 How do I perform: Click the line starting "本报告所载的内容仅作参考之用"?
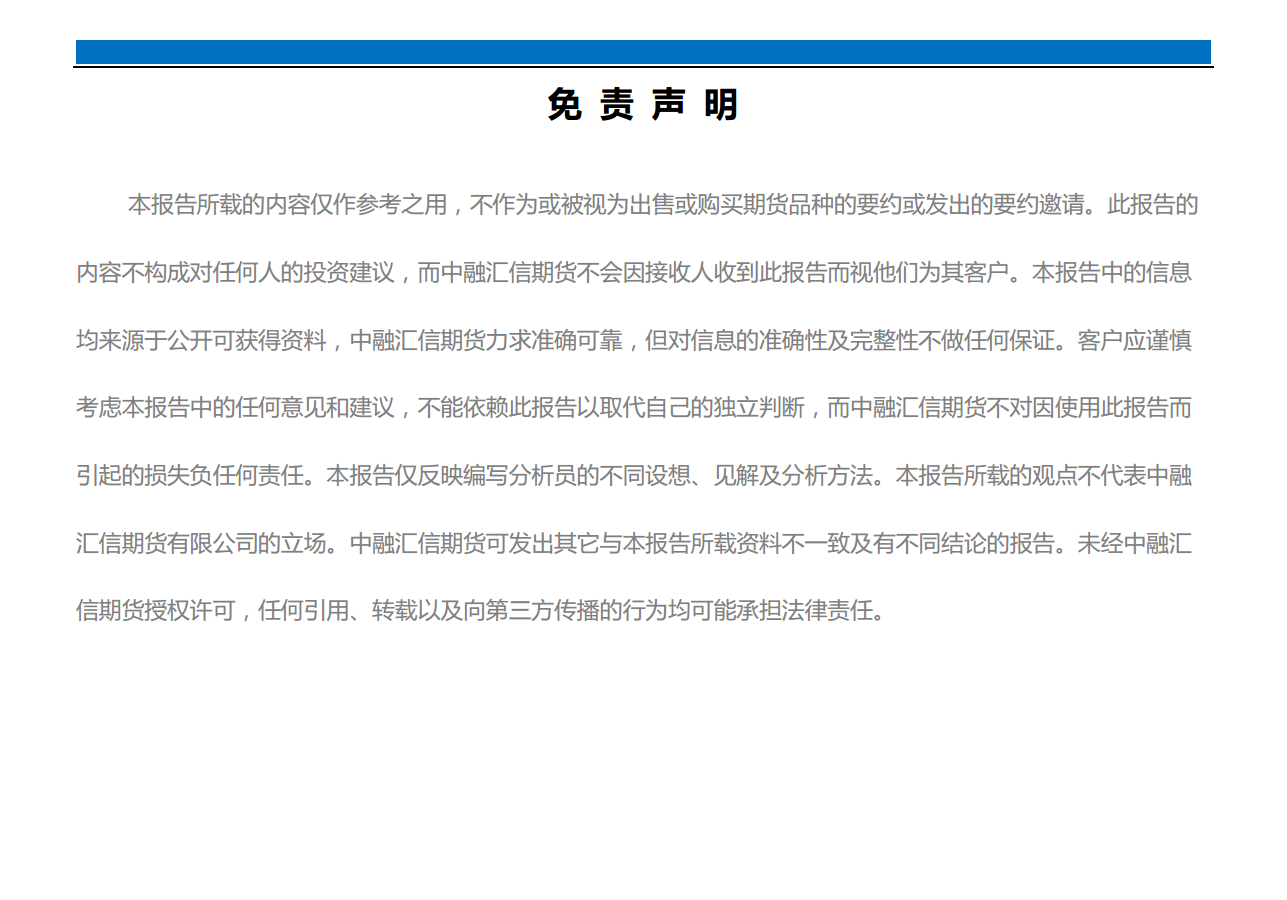[x=663, y=205]
